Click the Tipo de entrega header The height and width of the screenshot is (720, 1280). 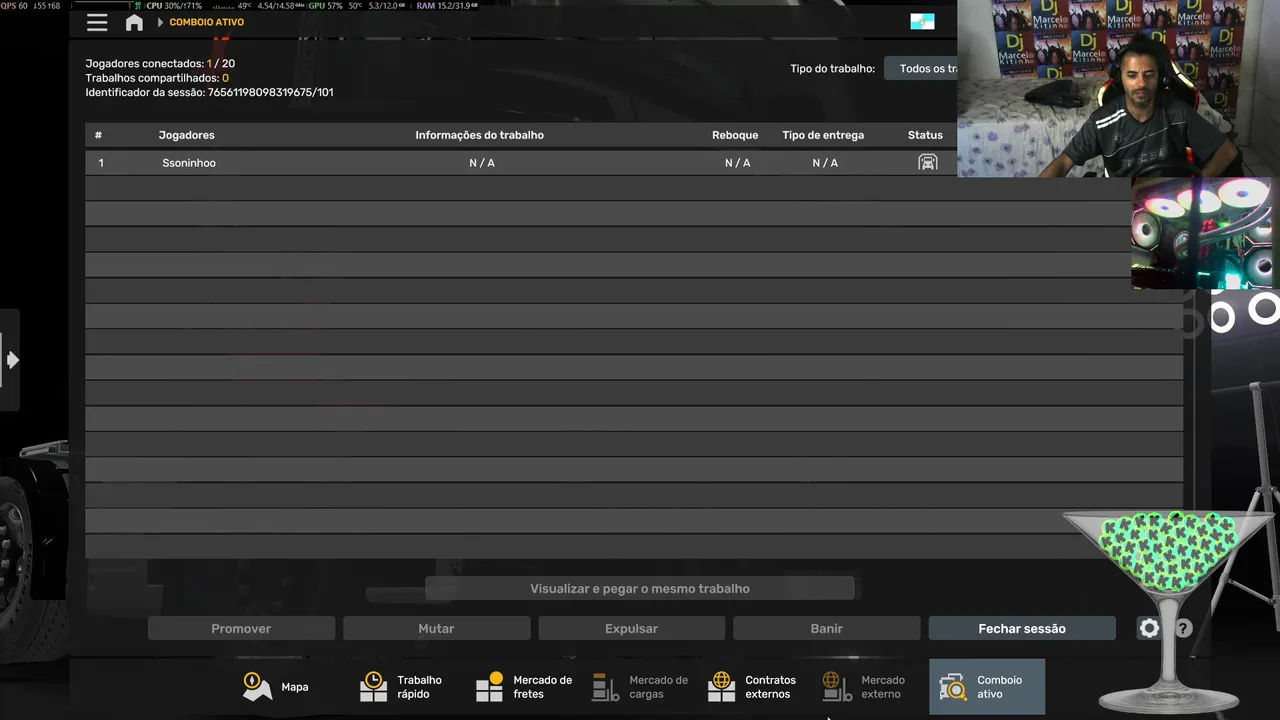click(x=823, y=135)
